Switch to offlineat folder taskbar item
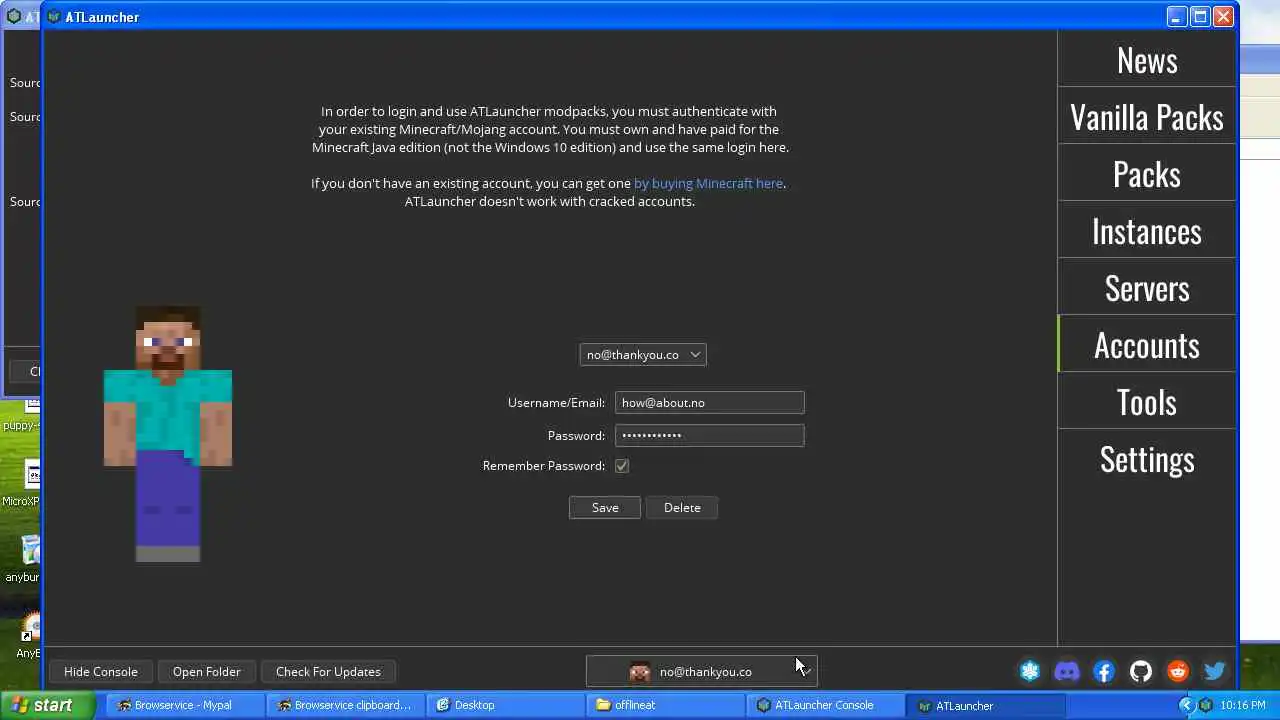 tap(666, 705)
